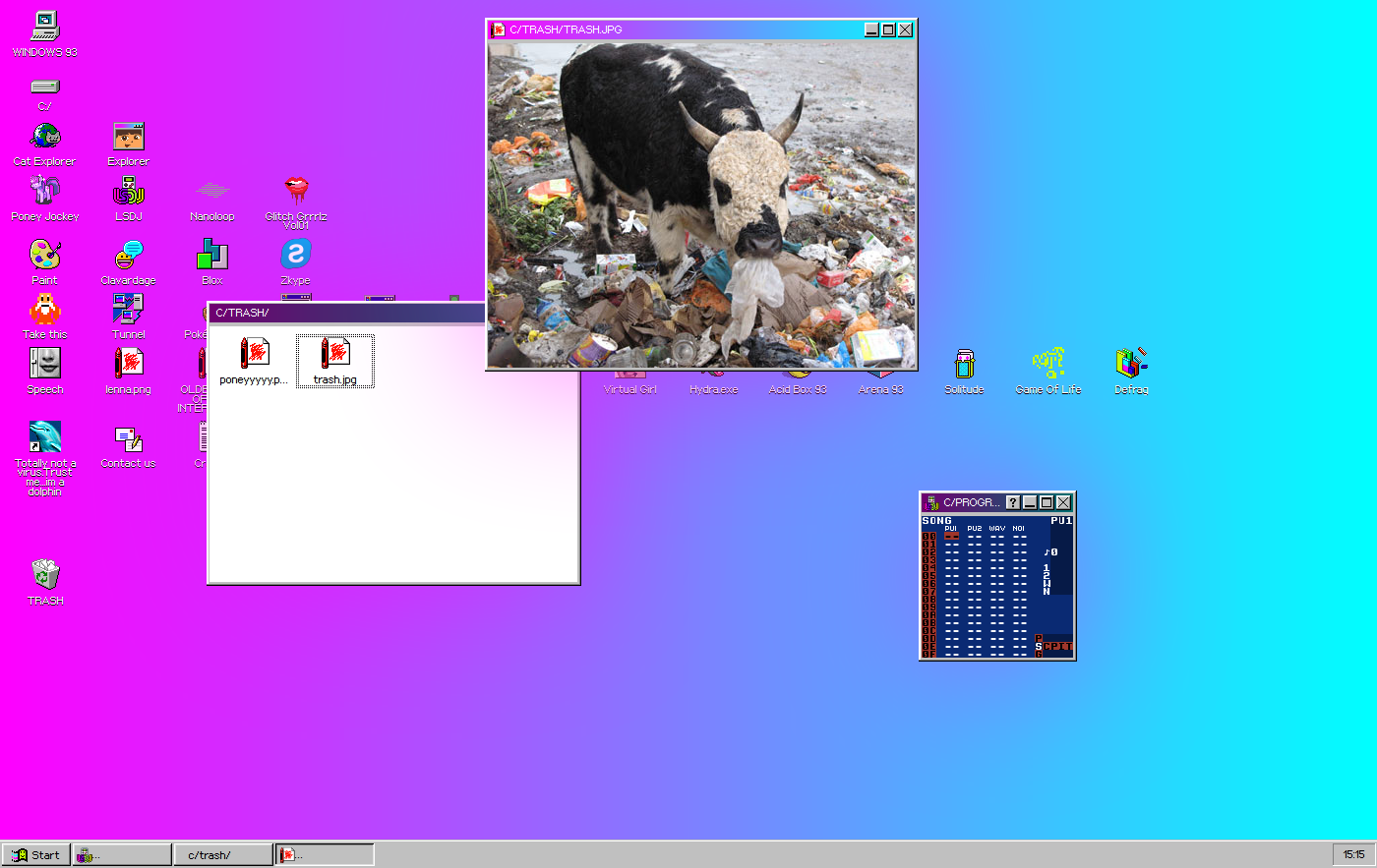Open the TRASH recycle bin
The width and height of the screenshot is (1377, 868).
pos(43,575)
